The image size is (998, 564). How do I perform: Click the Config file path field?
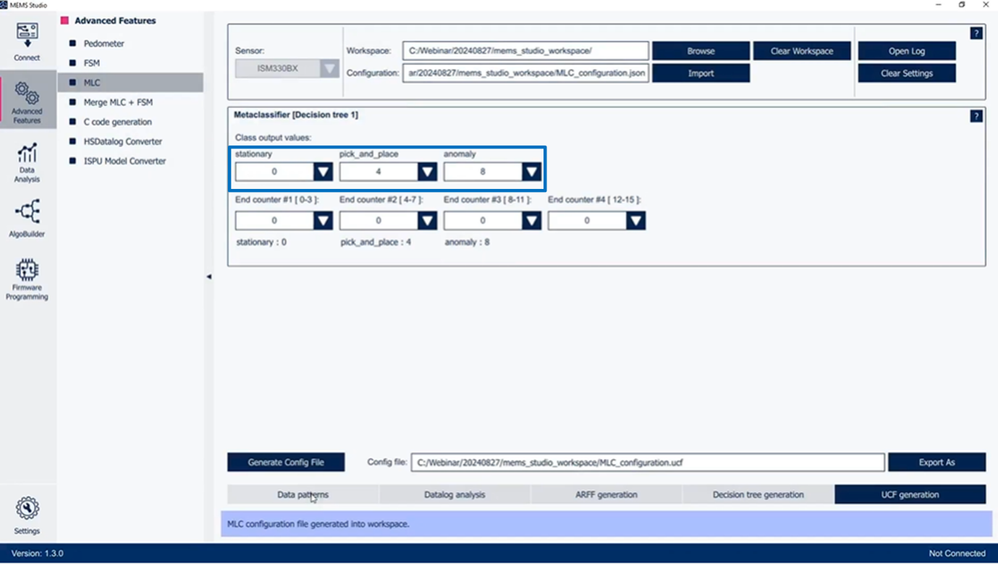[x=648, y=462]
